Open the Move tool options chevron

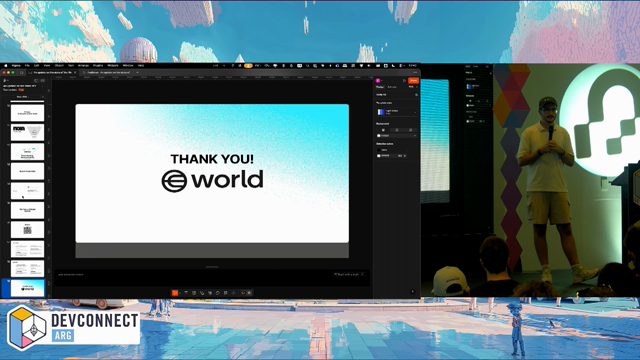(x=180, y=293)
